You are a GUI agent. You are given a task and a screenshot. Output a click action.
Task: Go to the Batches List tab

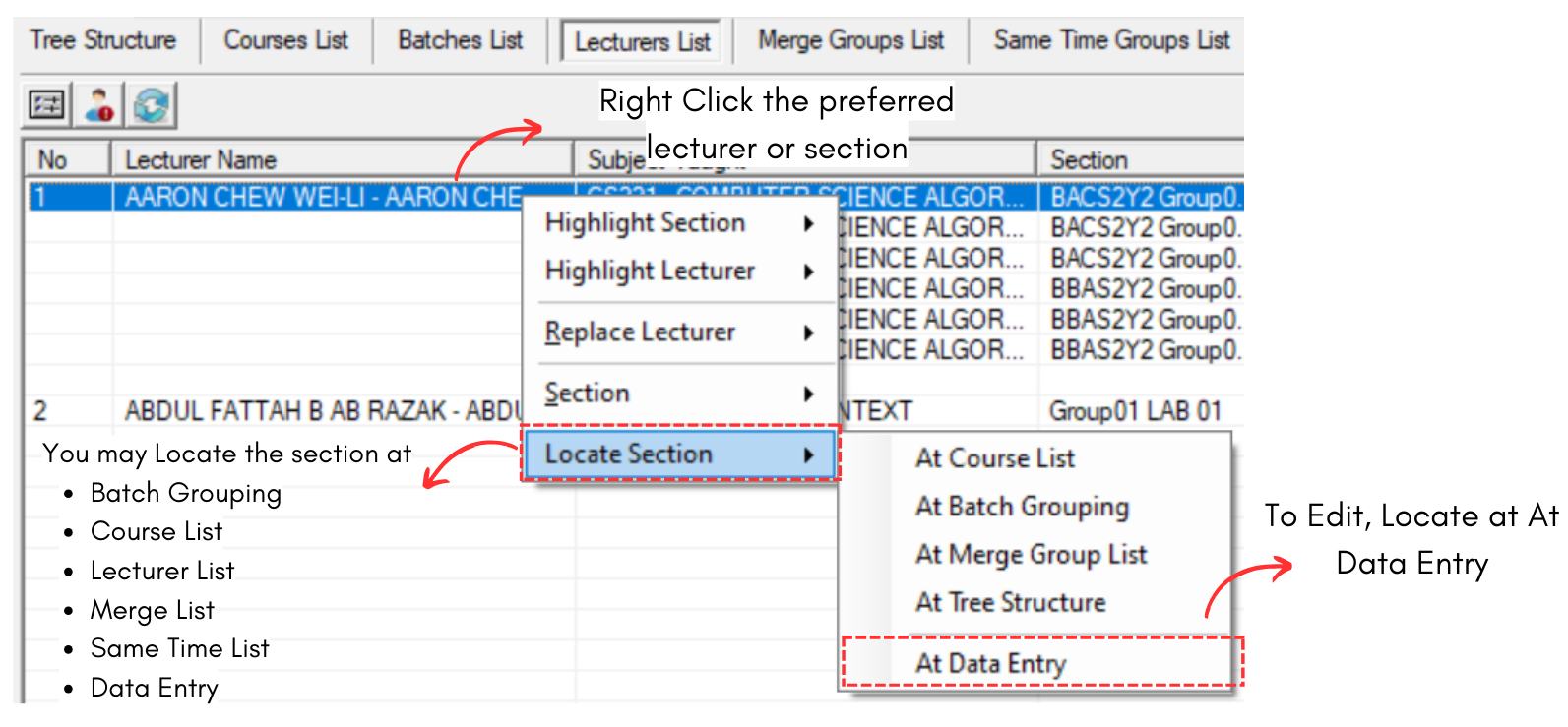[460, 40]
